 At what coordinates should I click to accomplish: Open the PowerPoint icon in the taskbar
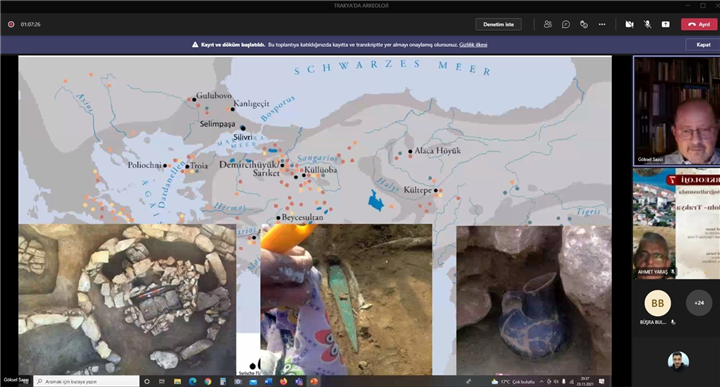coord(314,381)
